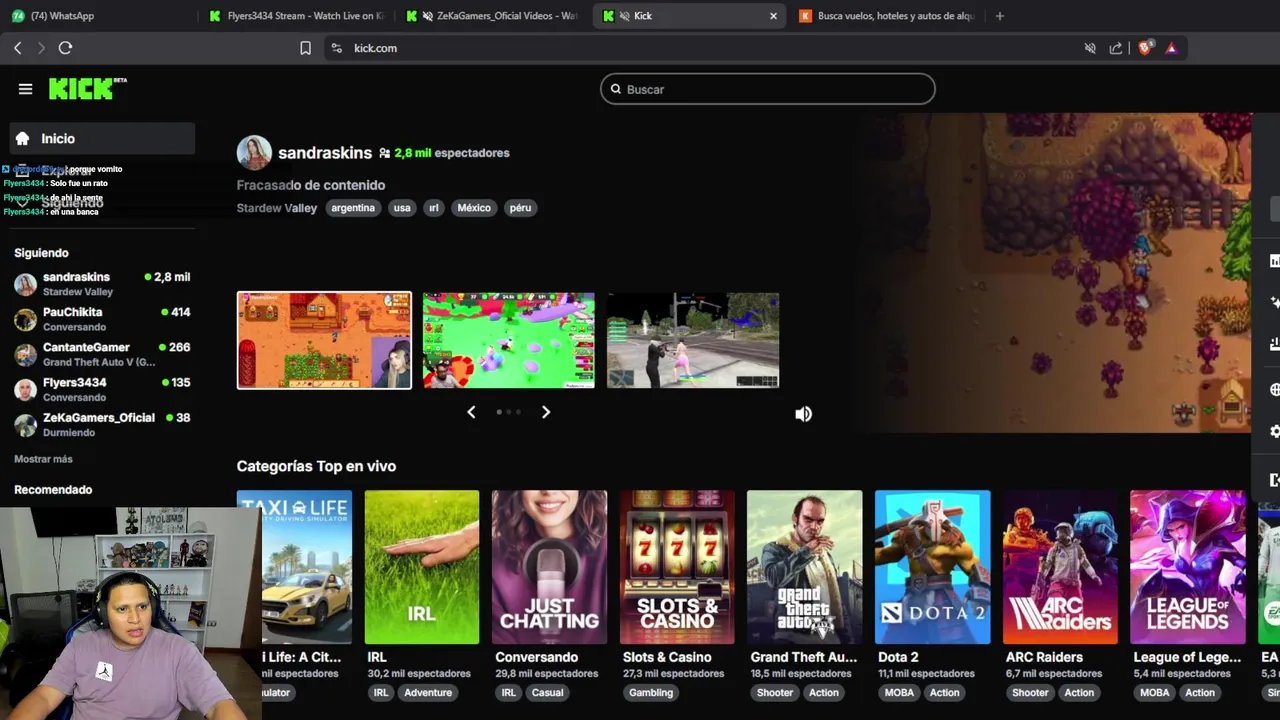
Task: Click the Adventure tag under IRL
Action: click(x=428, y=692)
